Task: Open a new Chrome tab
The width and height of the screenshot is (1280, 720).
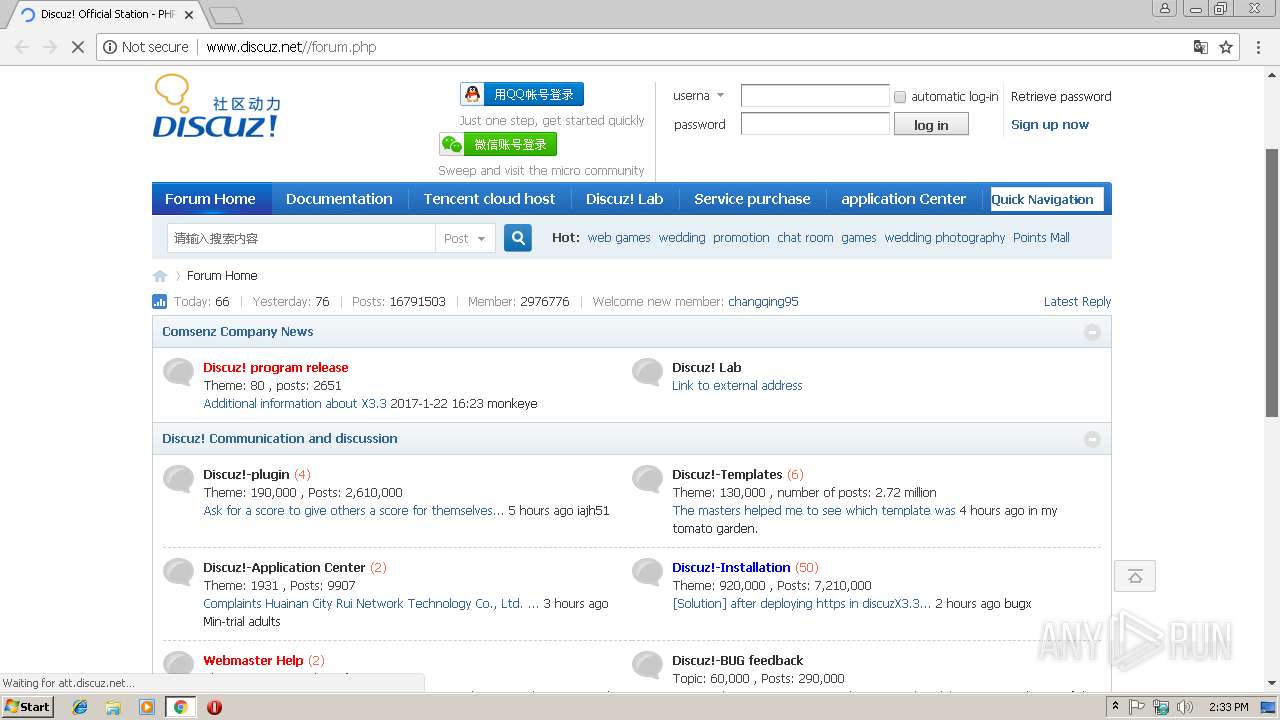Action: click(x=227, y=15)
